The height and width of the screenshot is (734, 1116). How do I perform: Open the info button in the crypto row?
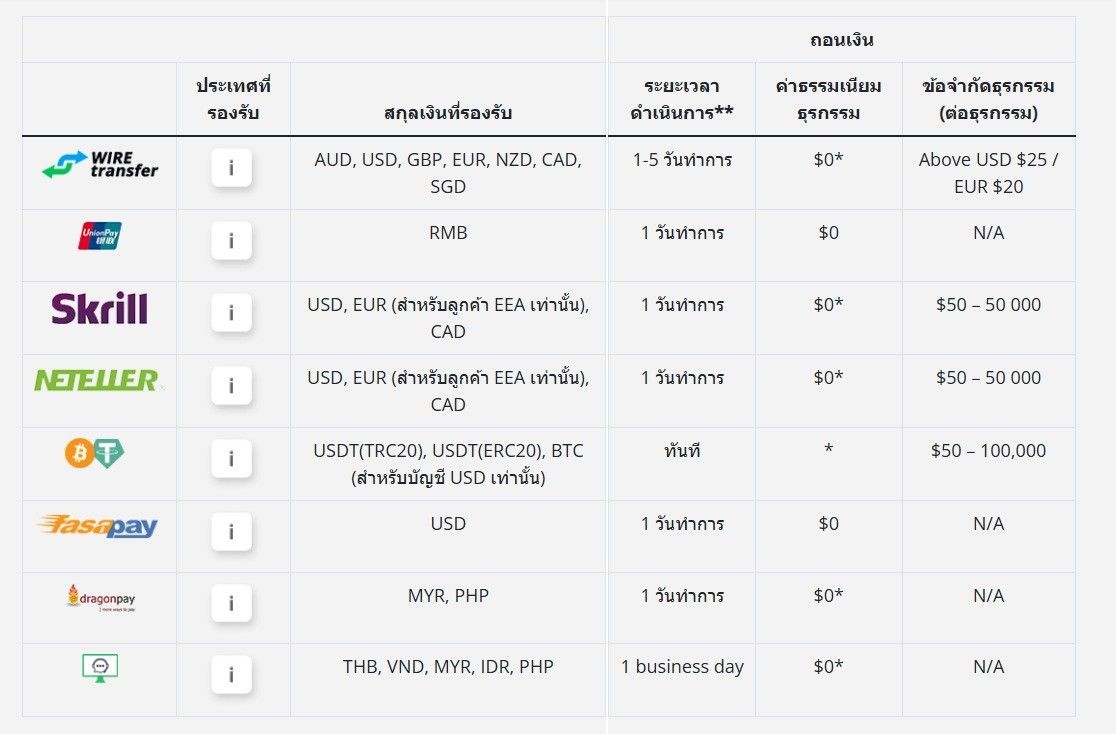click(x=231, y=458)
